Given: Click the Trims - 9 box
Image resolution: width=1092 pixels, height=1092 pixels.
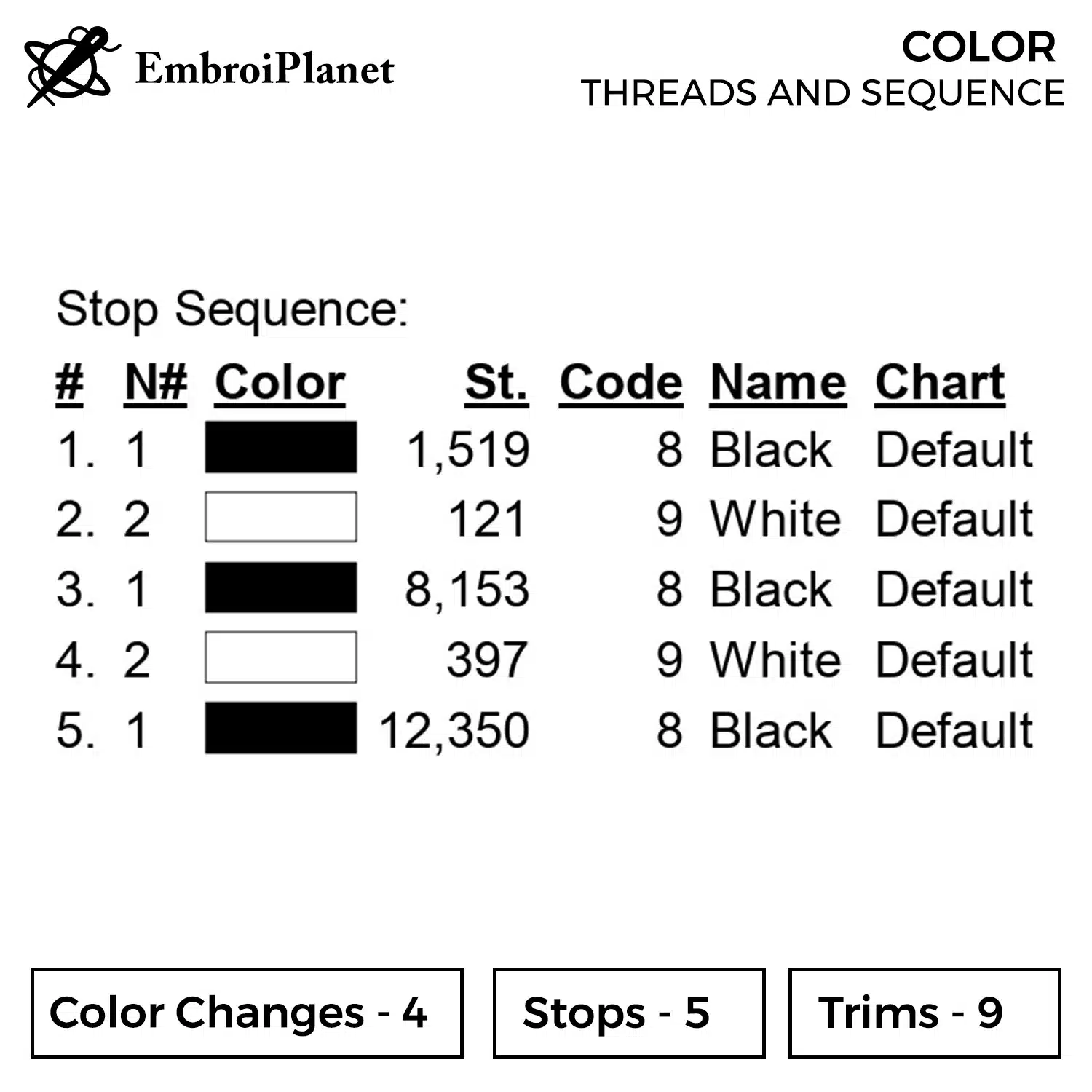Looking at the screenshot, I should (924, 1013).
